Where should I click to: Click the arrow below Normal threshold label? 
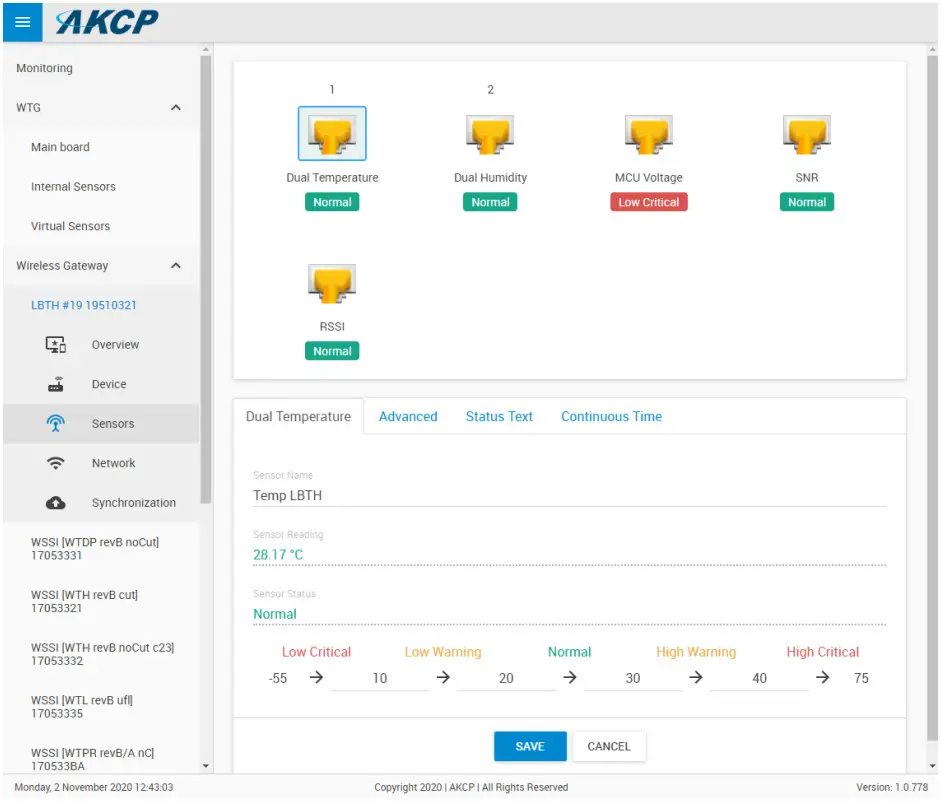pyautogui.click(x=570, y=677)
